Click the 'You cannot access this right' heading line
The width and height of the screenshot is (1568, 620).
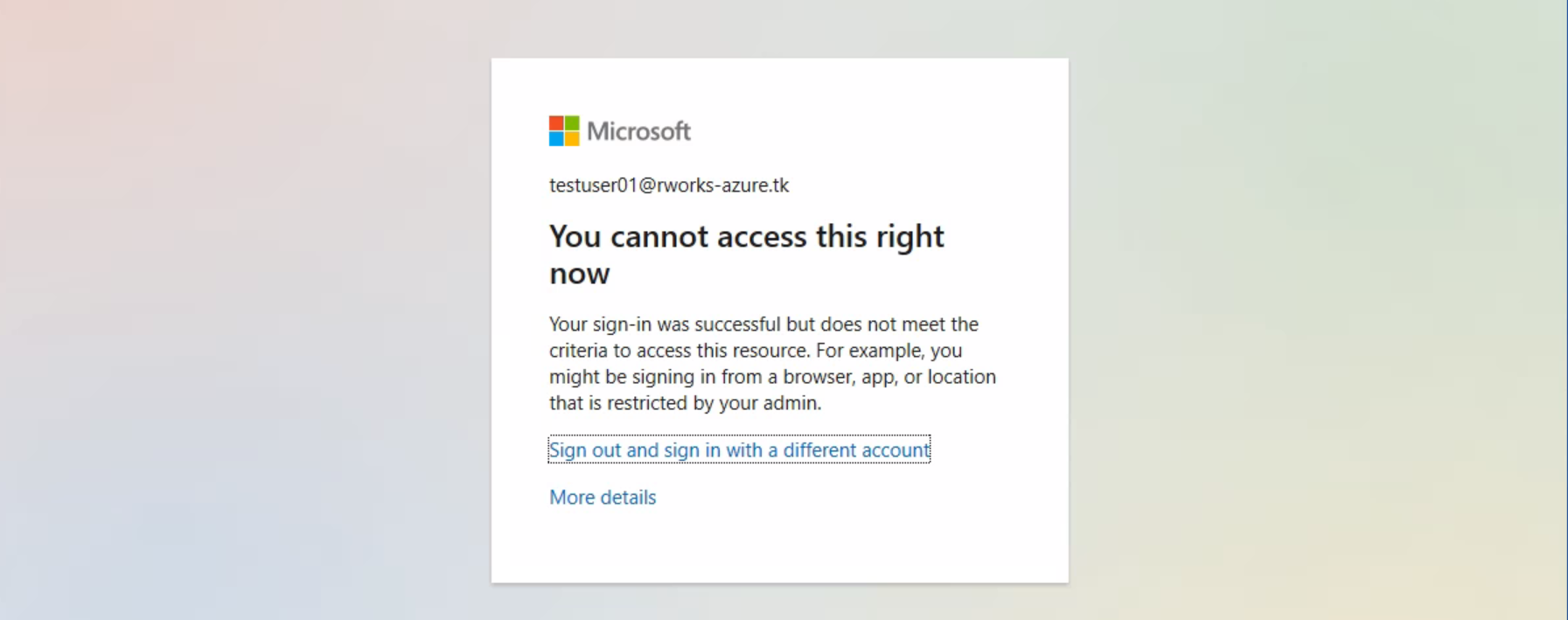pos(747,236)
